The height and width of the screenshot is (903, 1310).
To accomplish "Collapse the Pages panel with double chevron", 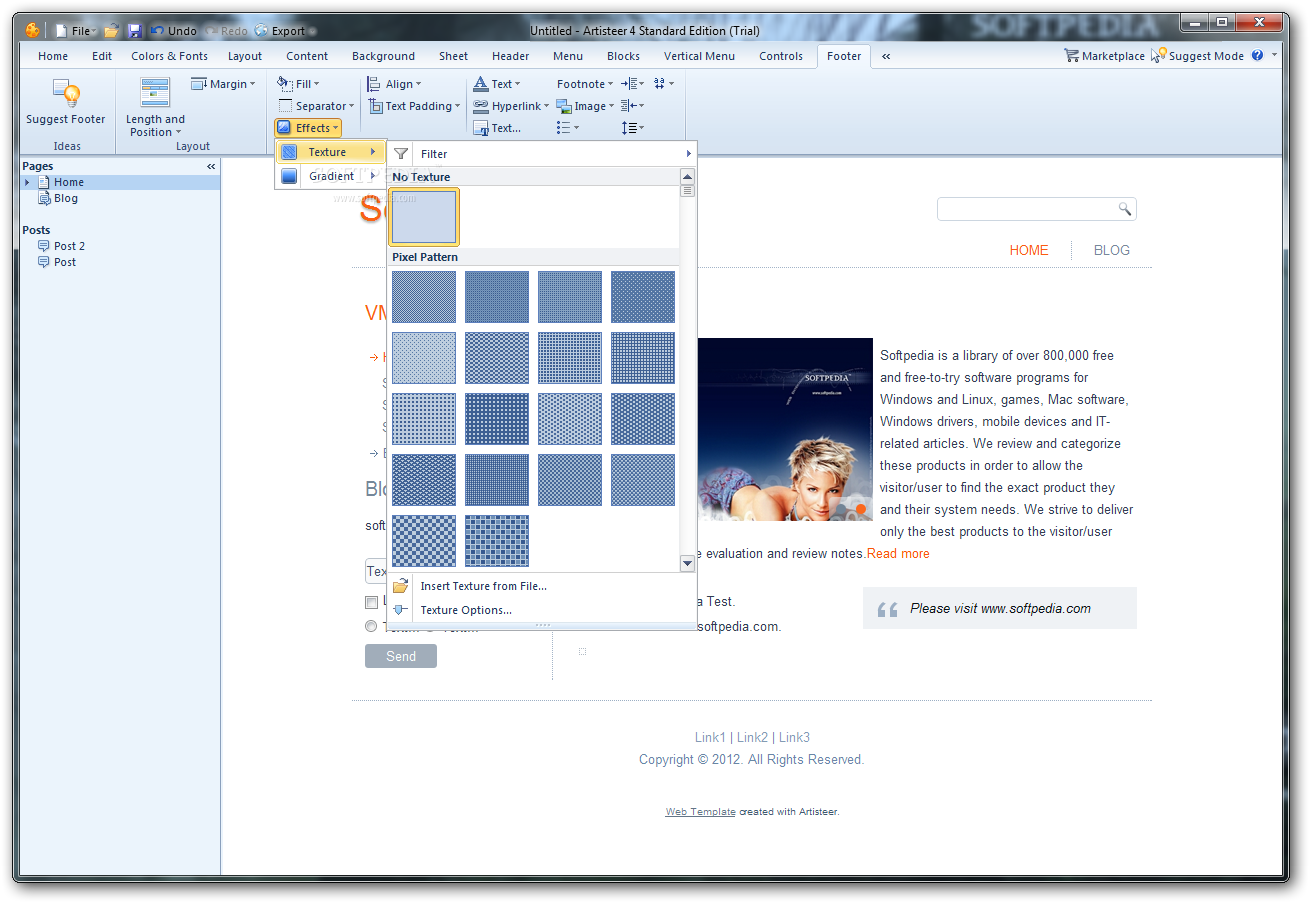I will 211,166.
